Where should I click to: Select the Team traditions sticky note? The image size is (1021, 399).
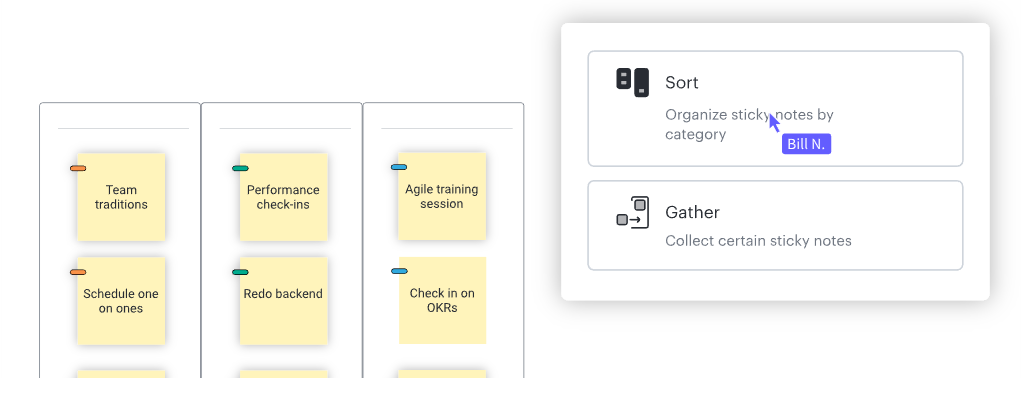(121, 197)
